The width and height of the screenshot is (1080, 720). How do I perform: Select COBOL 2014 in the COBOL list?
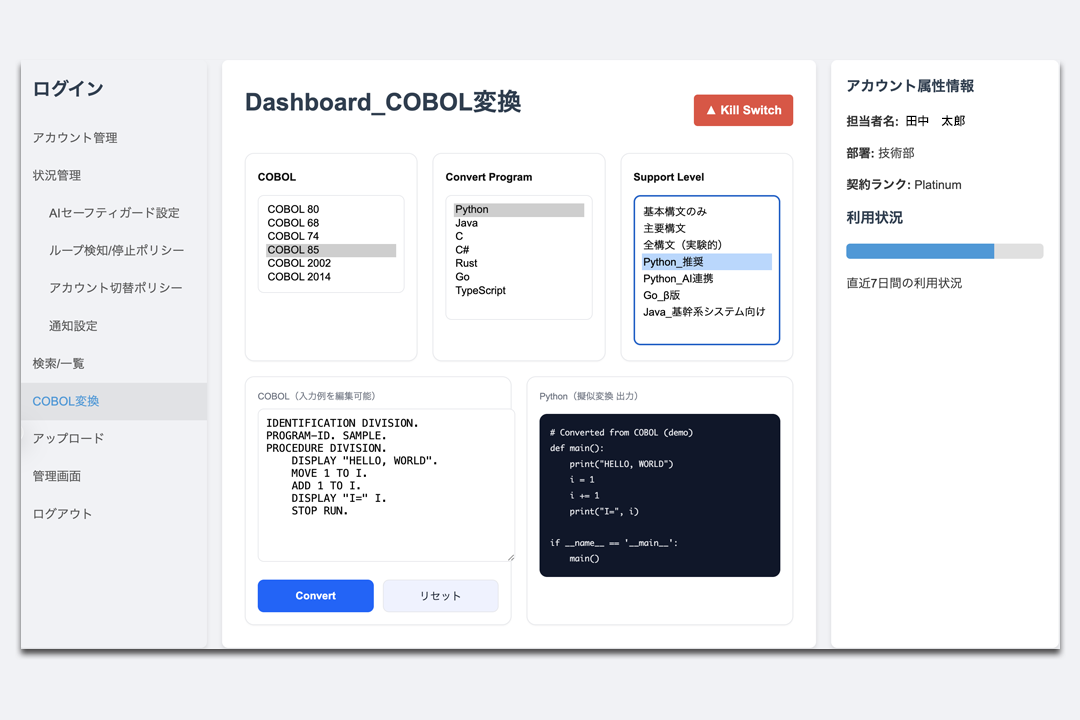coord(331,277)
